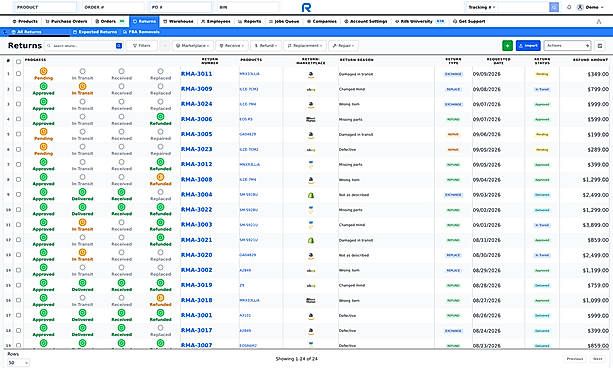
Task: Click the blue search icon in Returns search box
Action: (119, 46)
